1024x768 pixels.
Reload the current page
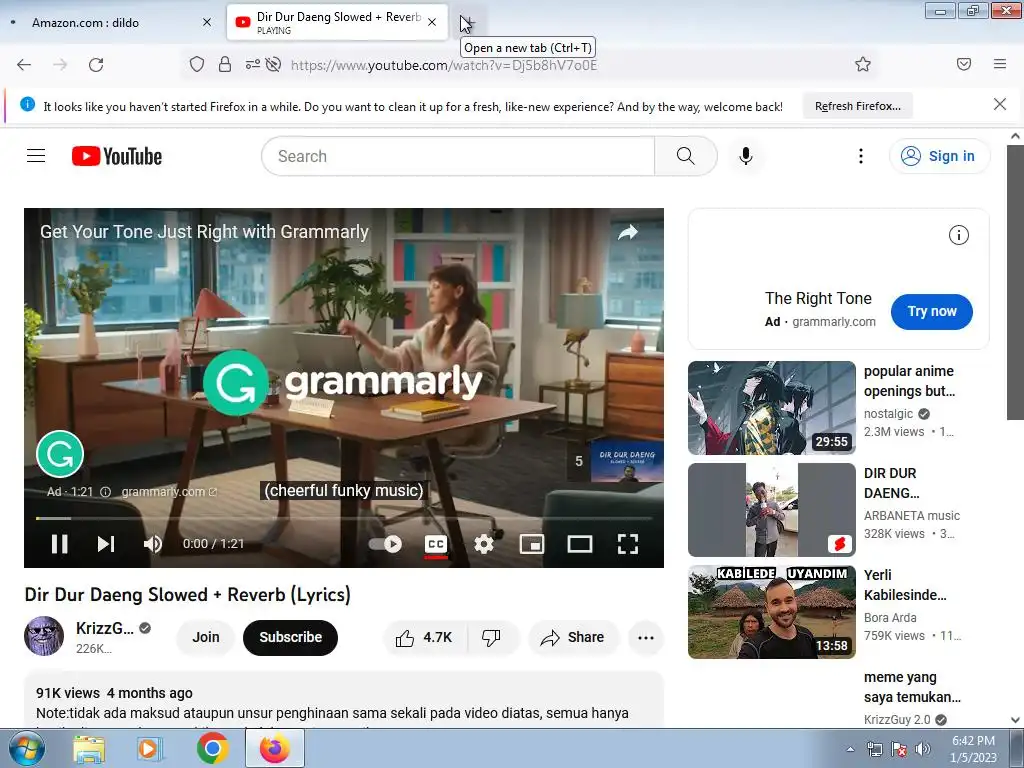[96, 65]
